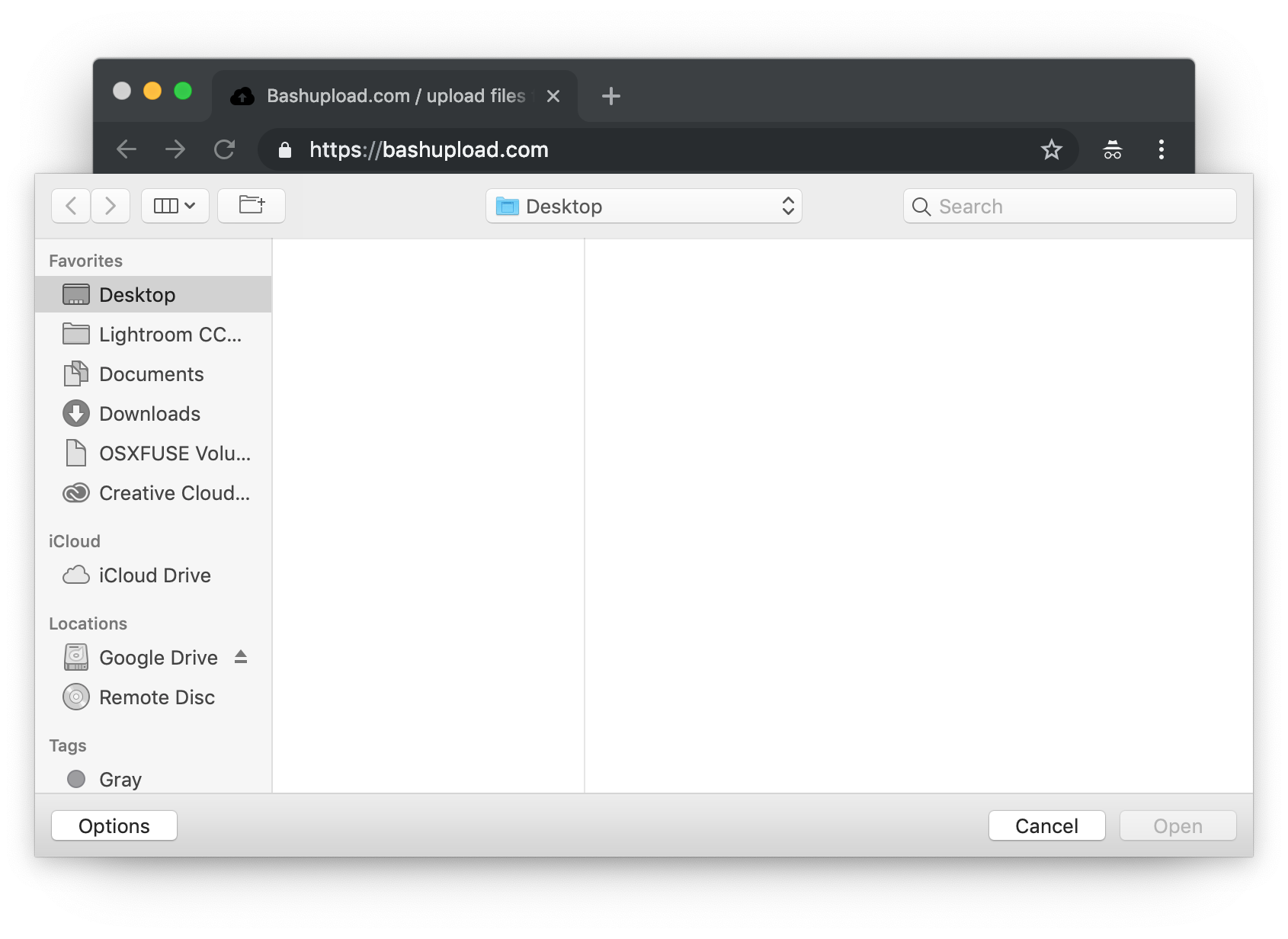This screenshot has height=939, width=1288.
Task: Open the Desktop location popup menu
Action: (644, 206)
